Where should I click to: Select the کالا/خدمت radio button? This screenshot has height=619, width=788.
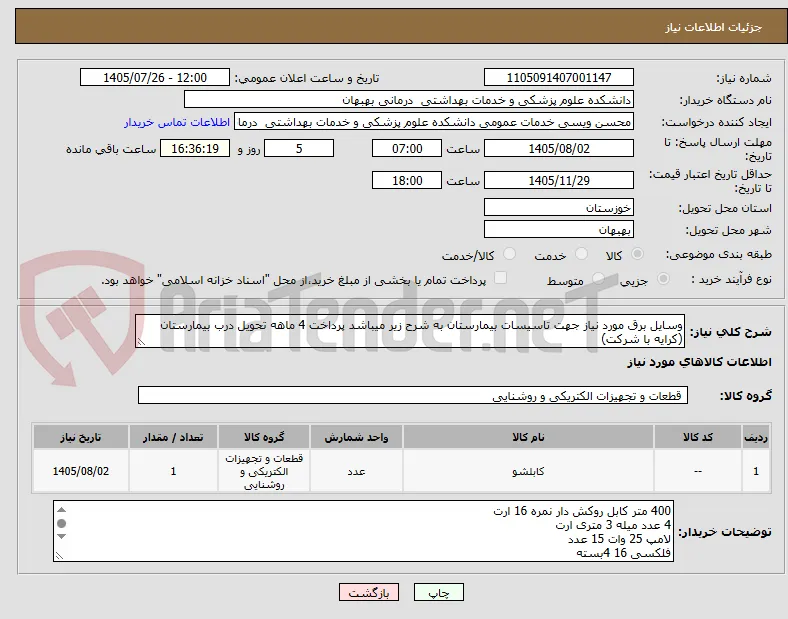(x=510, y=254)
